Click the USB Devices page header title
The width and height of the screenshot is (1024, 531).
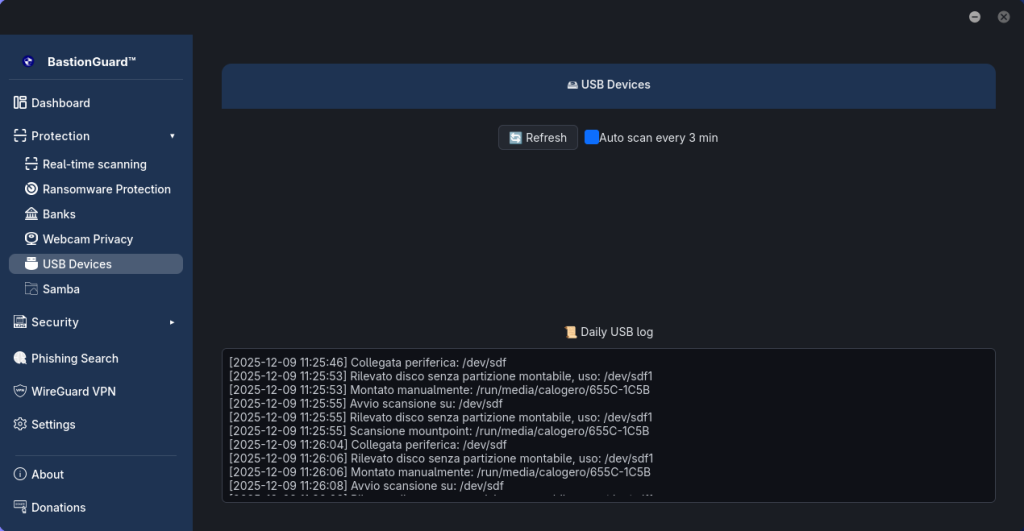click(615, 85)
